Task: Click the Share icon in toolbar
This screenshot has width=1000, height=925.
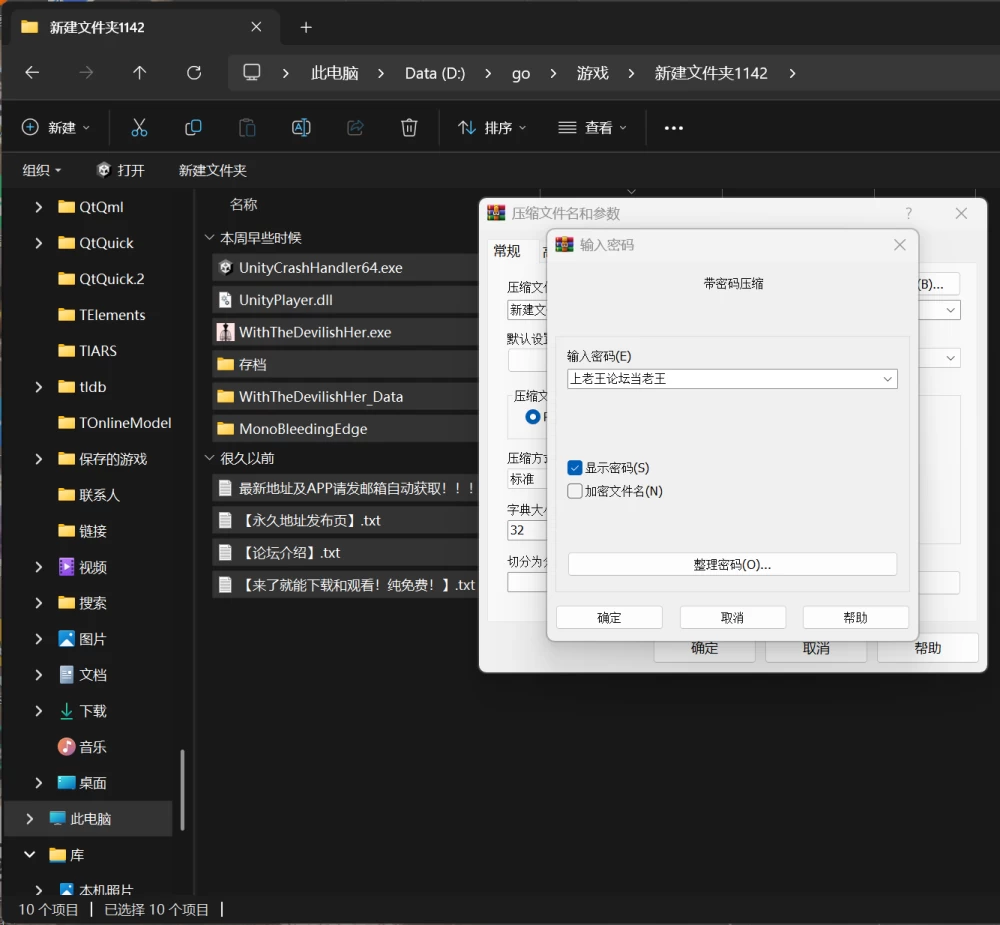Action: point(355,128)
